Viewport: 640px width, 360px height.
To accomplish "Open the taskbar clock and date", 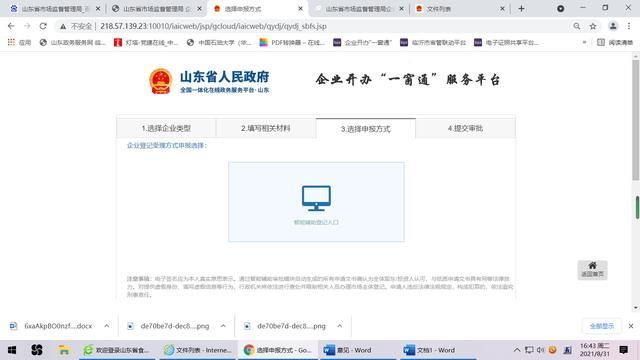I will tap(595, 350).
